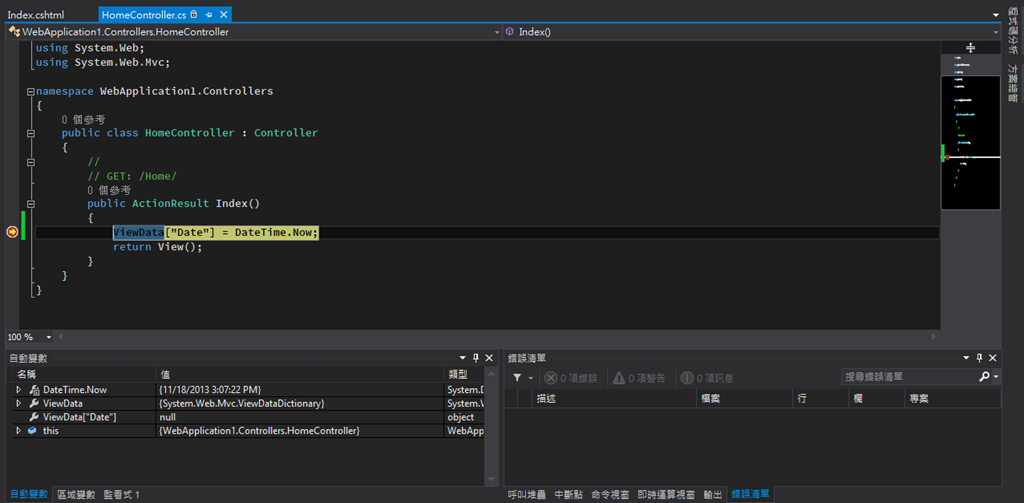Open the 自動變數 panel options dropdown

click(462, 358)
